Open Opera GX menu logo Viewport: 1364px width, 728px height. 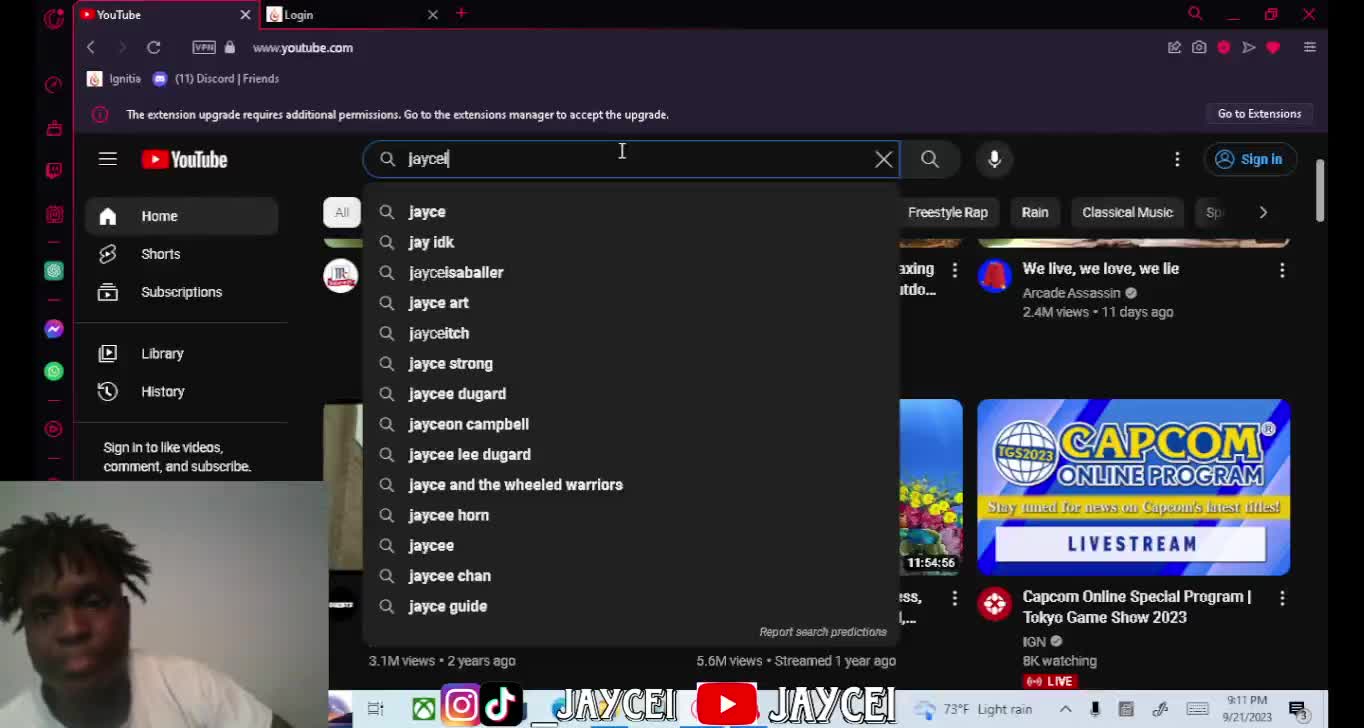pyautogui.click(x=54, y=17)
